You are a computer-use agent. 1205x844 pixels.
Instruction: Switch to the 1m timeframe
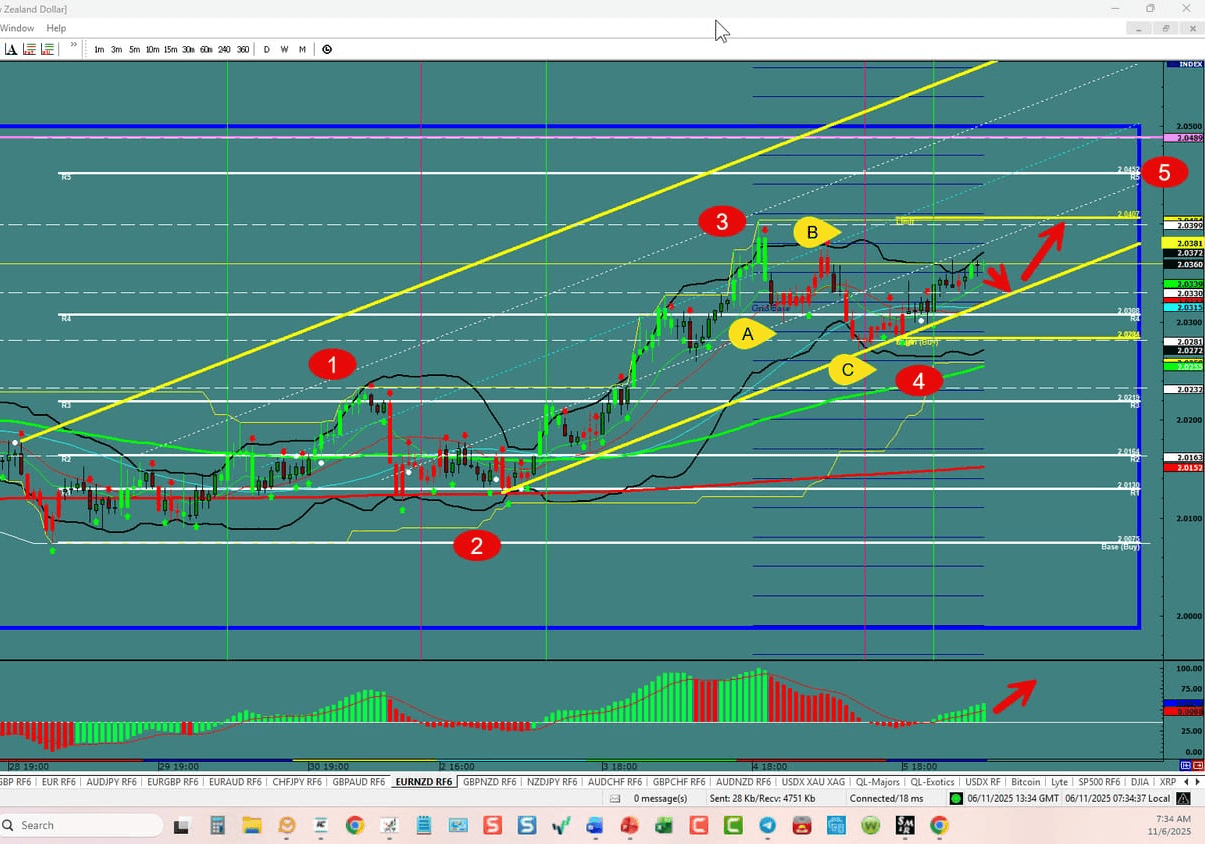(99, 48)
